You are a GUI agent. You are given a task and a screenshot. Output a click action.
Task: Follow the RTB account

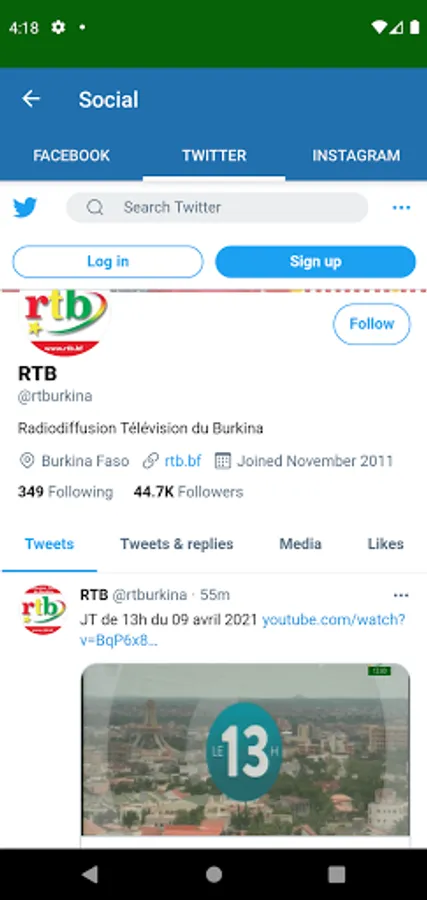[x=372, y=324]
